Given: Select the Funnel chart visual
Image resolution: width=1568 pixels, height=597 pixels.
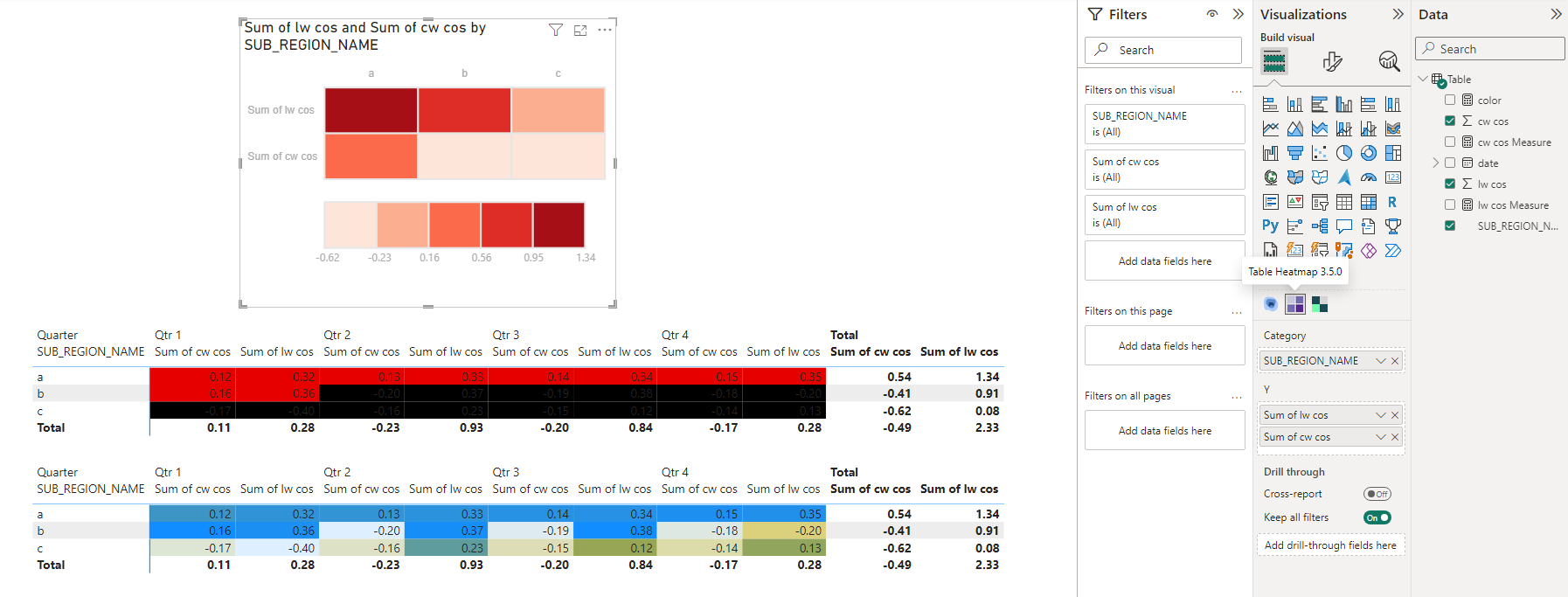Looking at the screenshot, I should pos(1295,154).
